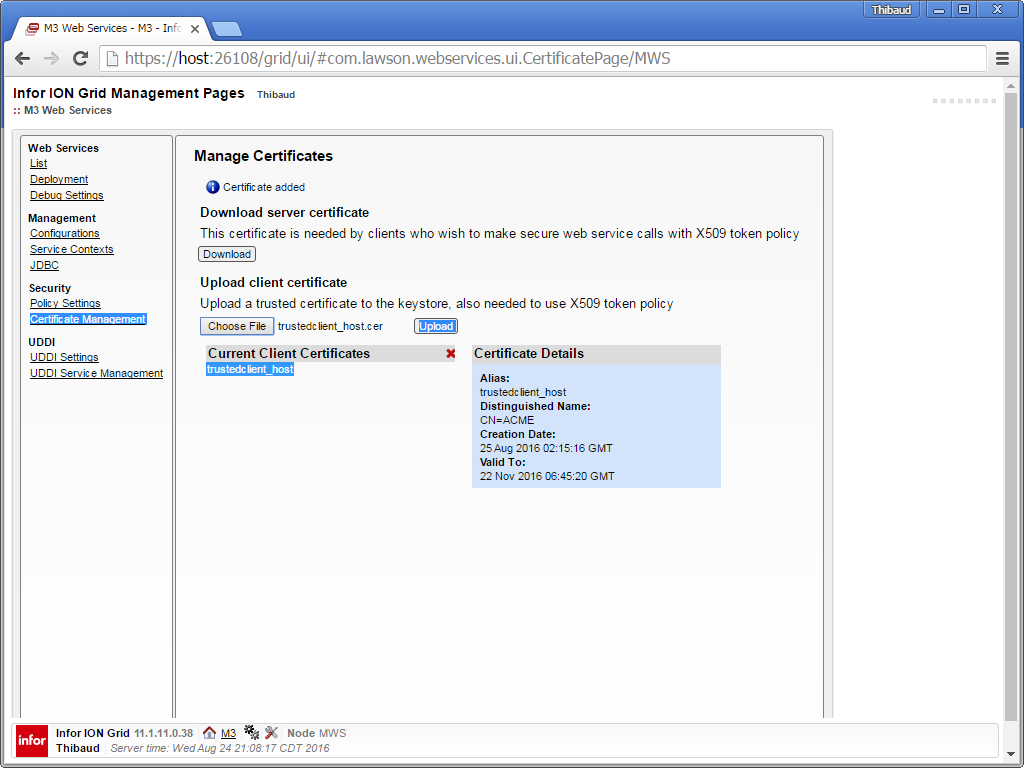Reload the page with refresh icon
Image resolution: width=1024 pixels, height=768 pixels.
(80, 59)
